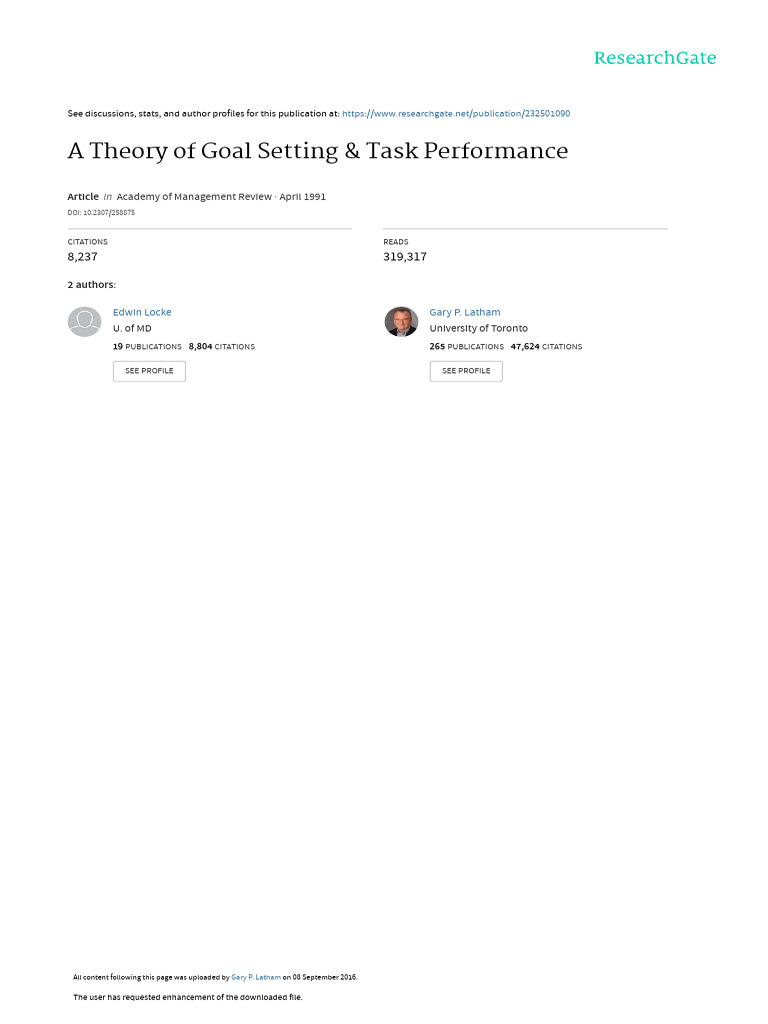
Task: Click Edwin Locke's 8,804 citations stat
Action: (x=221, y=347)
